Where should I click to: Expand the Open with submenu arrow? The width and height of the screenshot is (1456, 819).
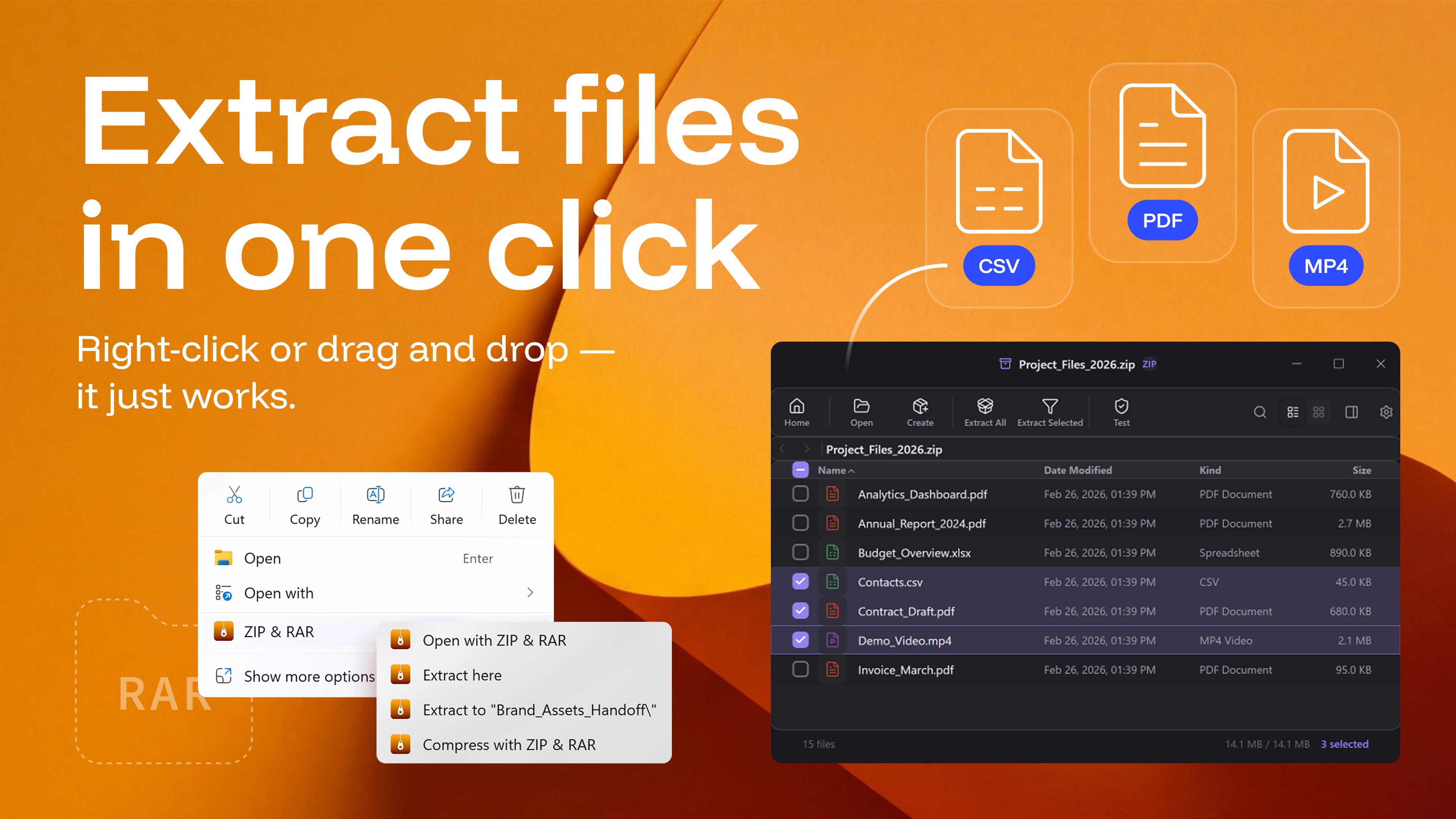click(530, 592)
